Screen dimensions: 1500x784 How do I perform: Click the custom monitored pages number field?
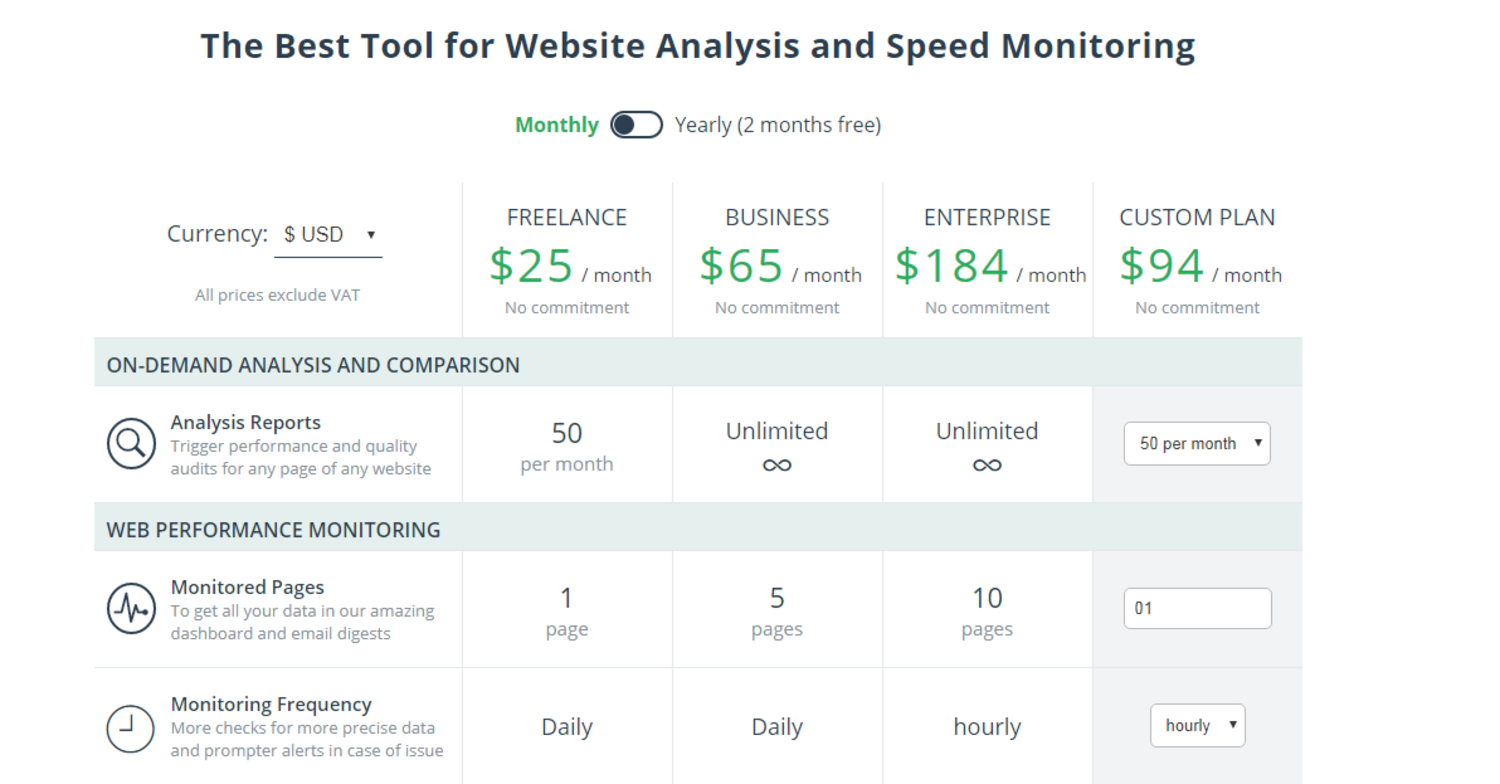pyautogui.click(x=1197, y=608)
